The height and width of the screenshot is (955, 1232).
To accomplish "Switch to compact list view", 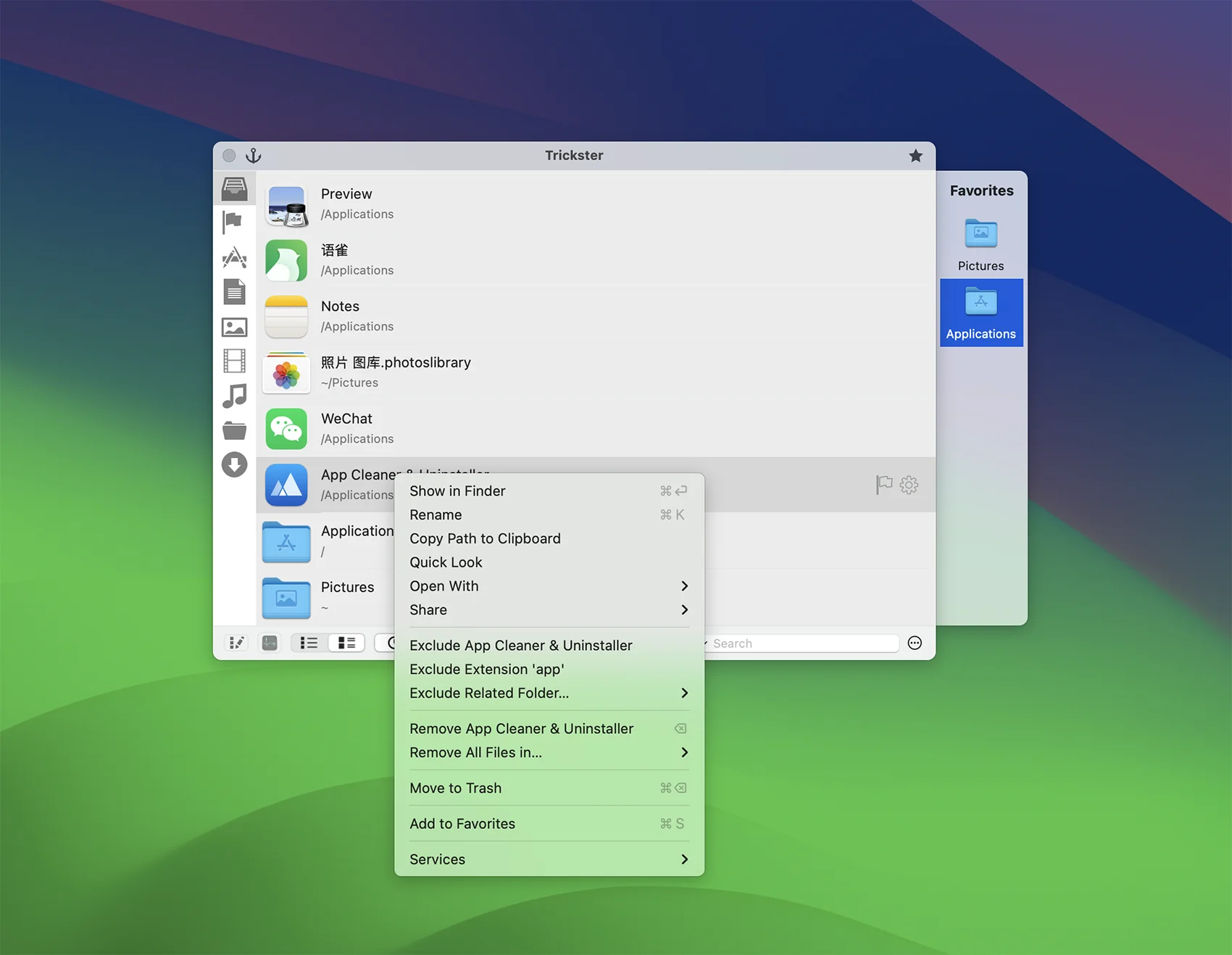I will point(309,643).
